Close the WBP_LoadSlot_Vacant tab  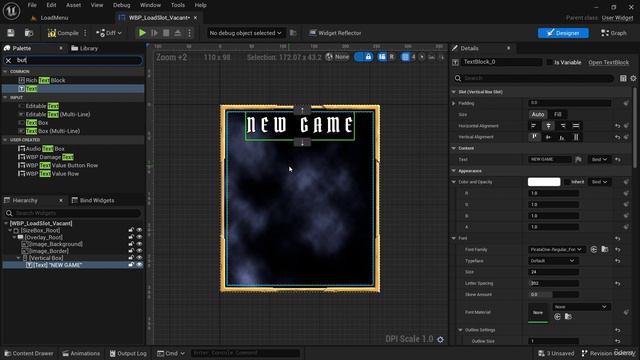[x=196, y=18]
